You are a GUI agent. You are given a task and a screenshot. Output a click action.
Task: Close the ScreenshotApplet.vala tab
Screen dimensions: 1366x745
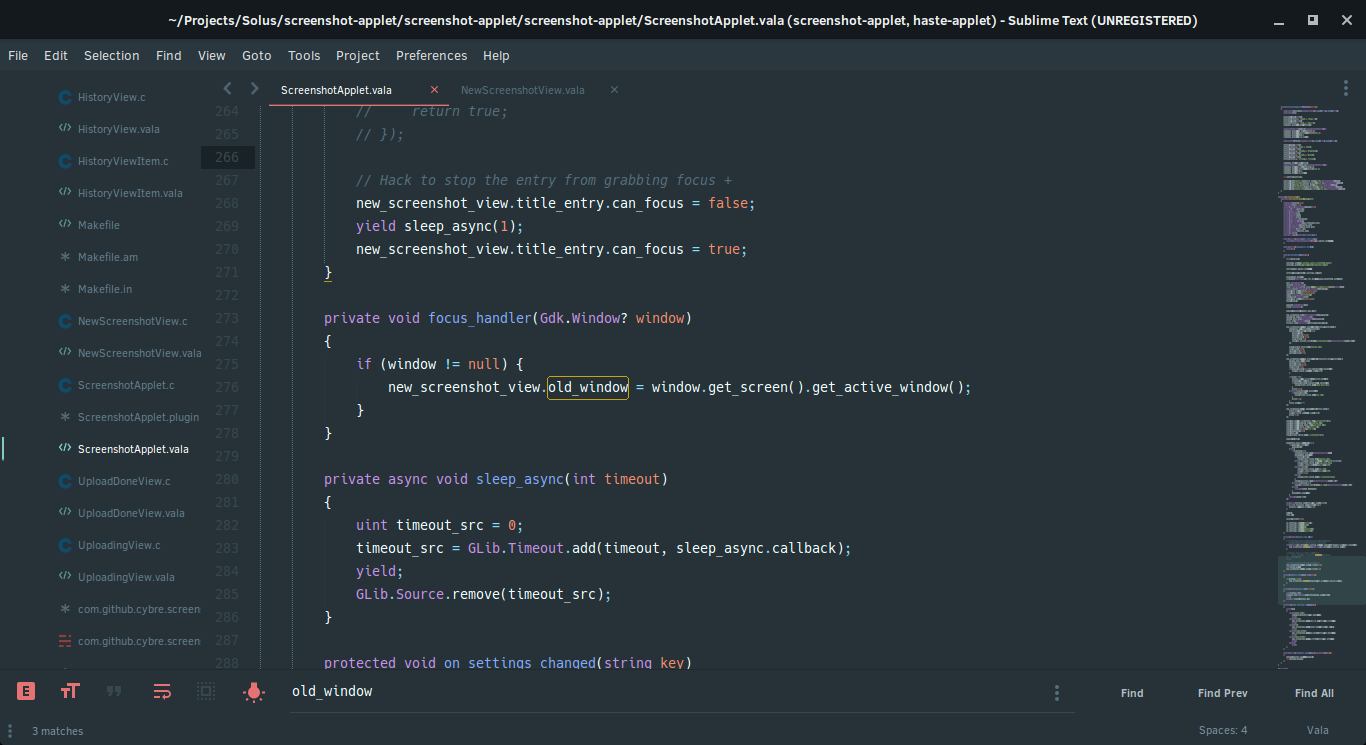click(x=434, y=90)
